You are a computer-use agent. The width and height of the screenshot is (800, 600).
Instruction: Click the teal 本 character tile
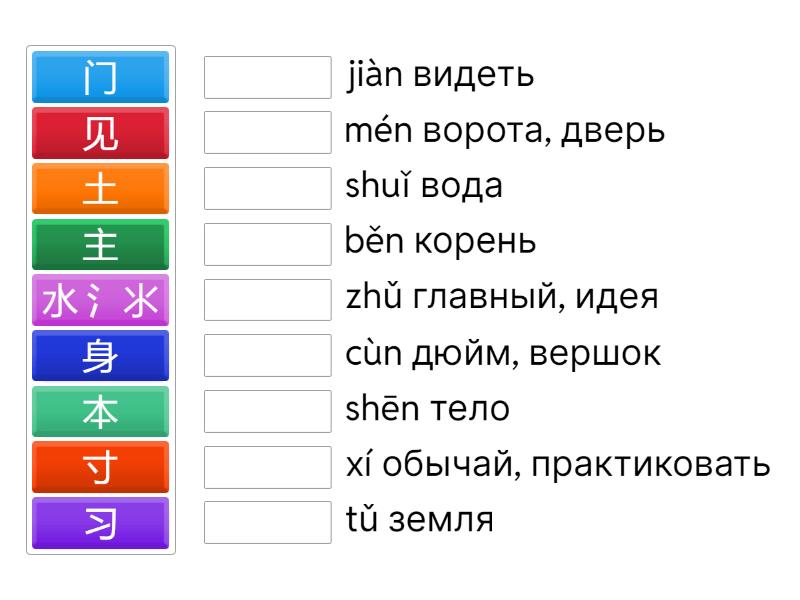(100, 411)
